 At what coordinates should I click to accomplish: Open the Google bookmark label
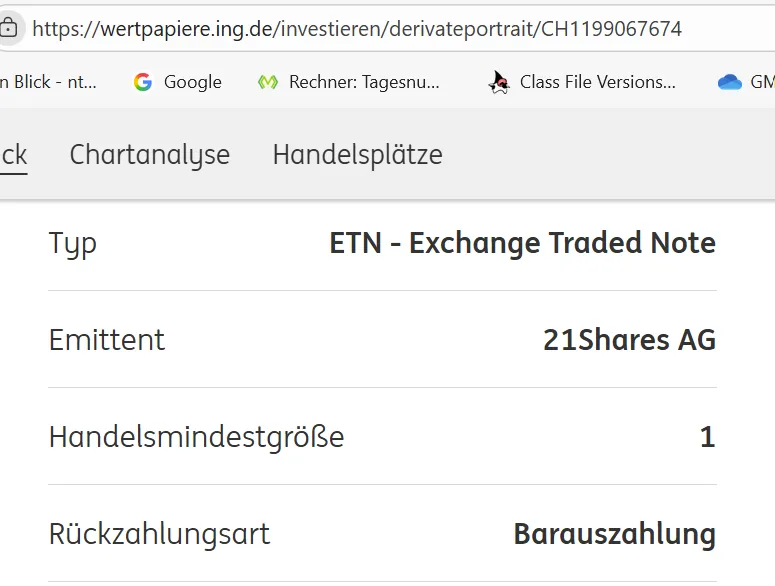[192, 82]
